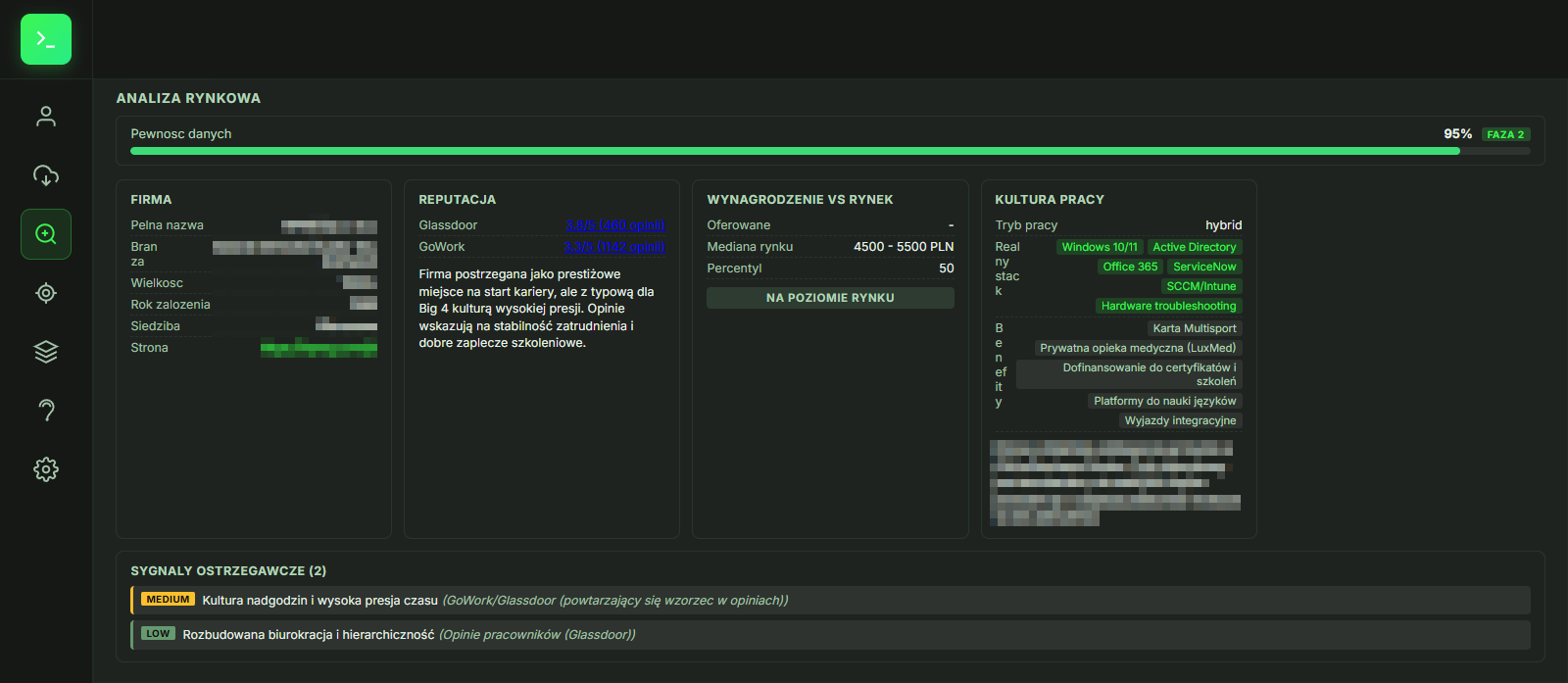
Task: Click the SYGNALY OSTRZEGAWCZE (2) heading
Action: [x=228, y=570]
